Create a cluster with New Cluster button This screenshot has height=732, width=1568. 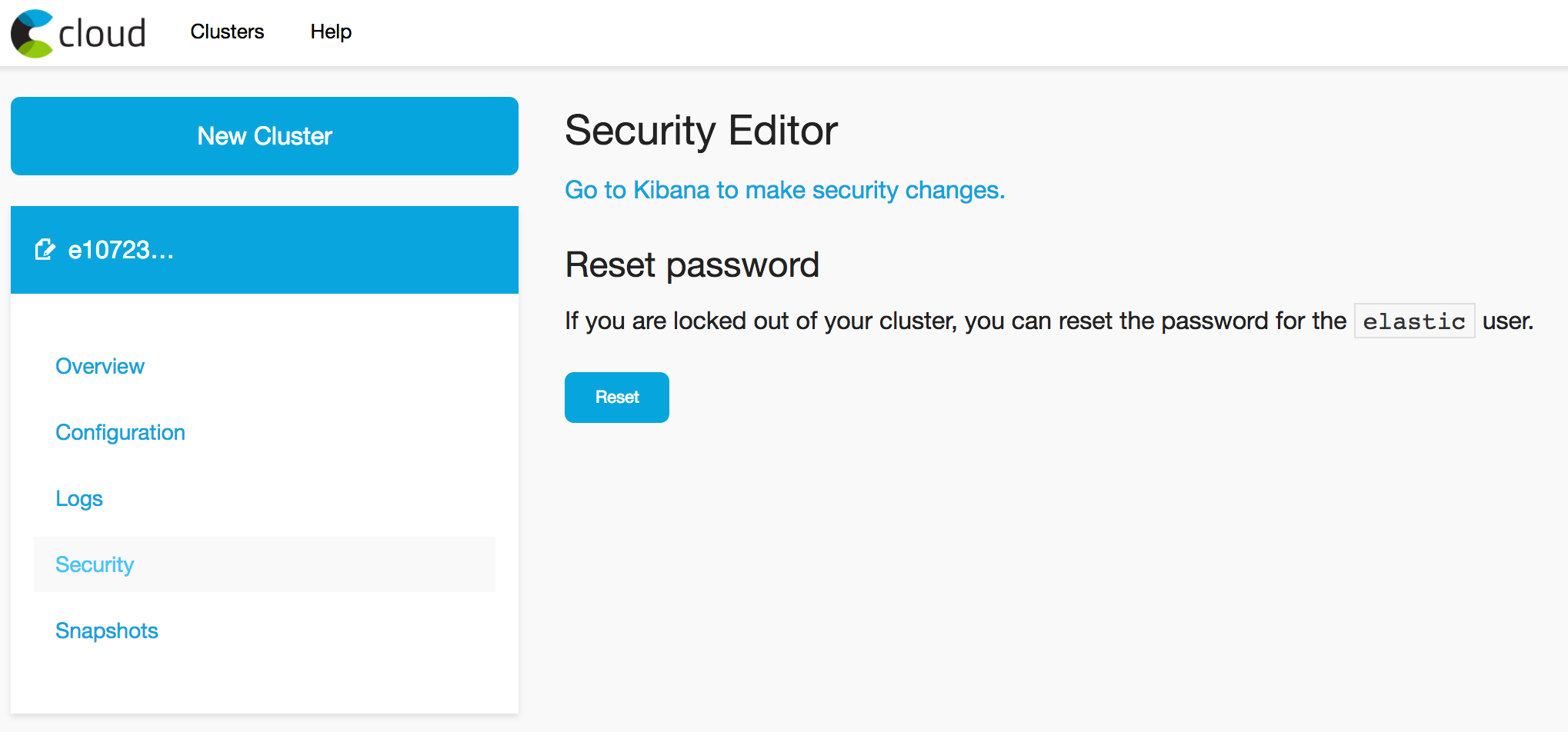(x=265, y=136)
